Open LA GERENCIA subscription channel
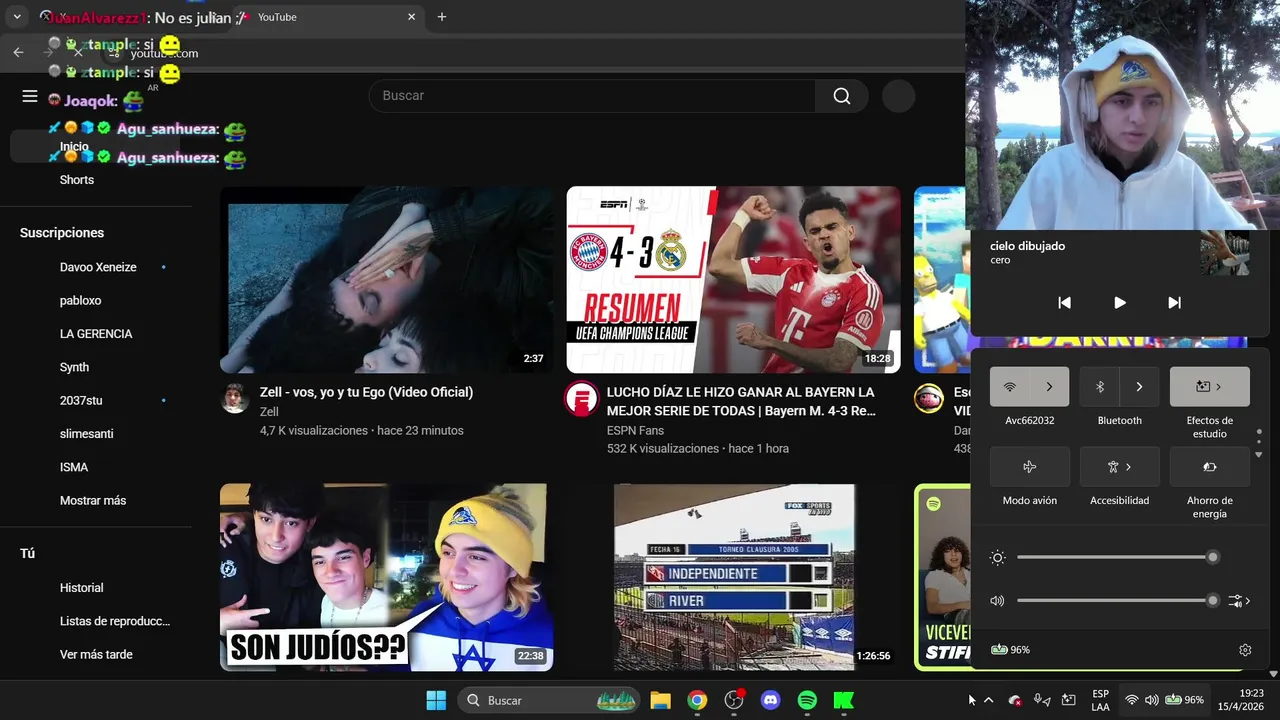 pyautogui.click(x=96, y=334)
